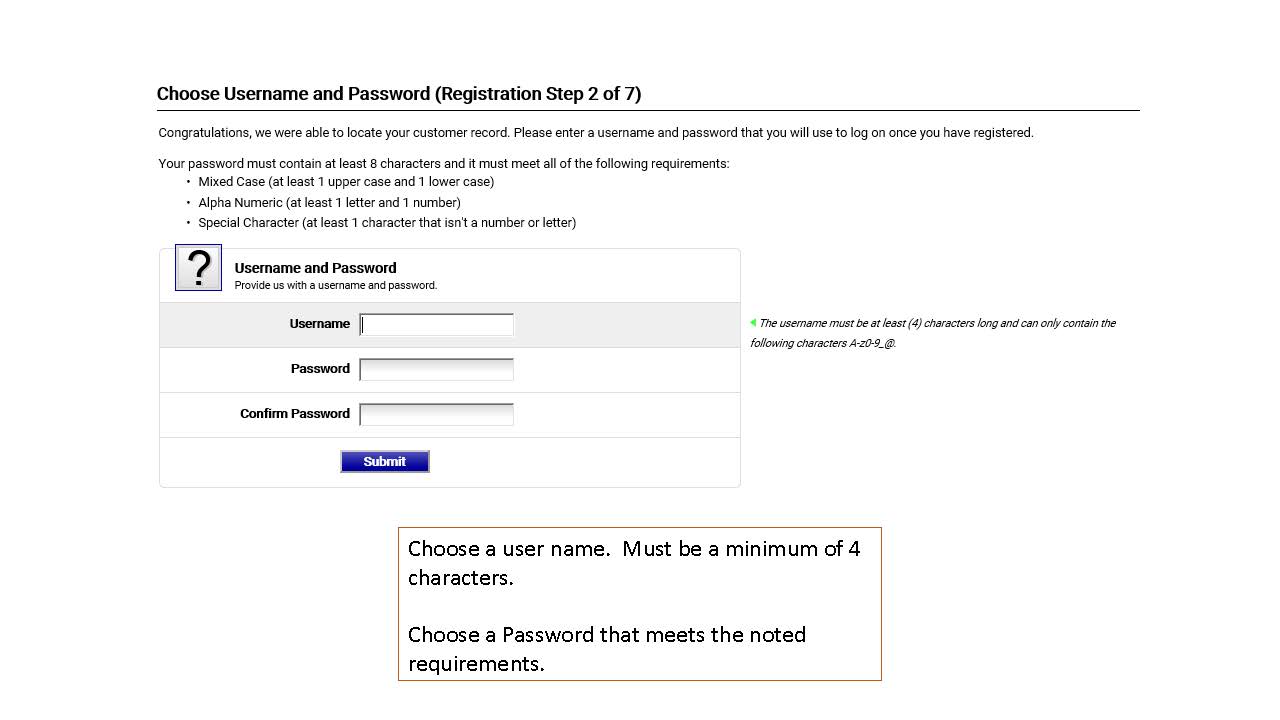The image size is (1280, 720).
Task: Click the Password field label
Action: click(x=320, y=369)
